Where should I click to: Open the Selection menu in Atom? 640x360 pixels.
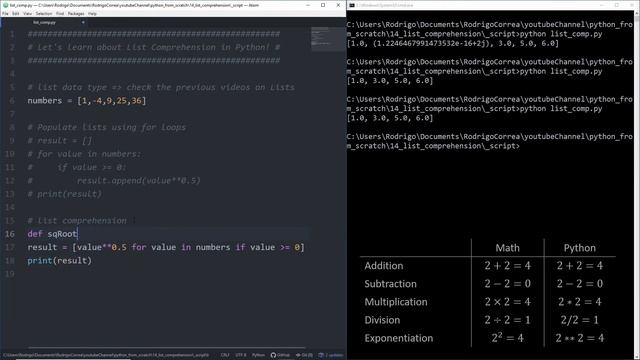[x=44, y=13]
